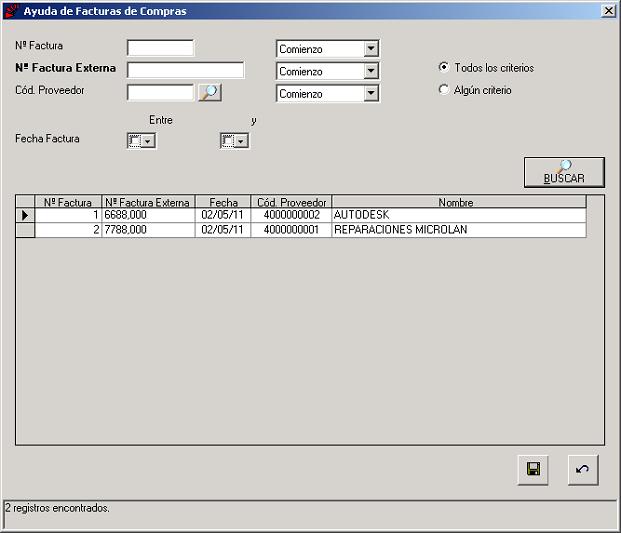
Task: Sort by the Nº Factura column header
Action: (68, 202)
